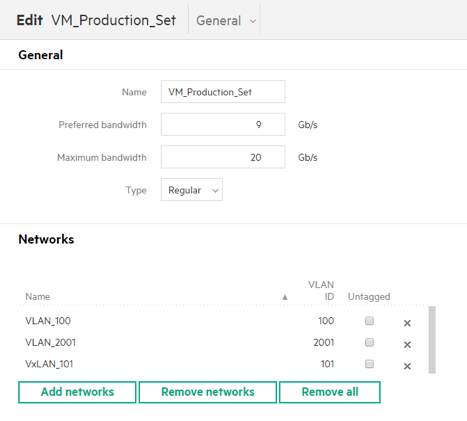Remove VLAN_100 with its X icon
Screen dimensions: 467x421
click(x=407, y=323)
